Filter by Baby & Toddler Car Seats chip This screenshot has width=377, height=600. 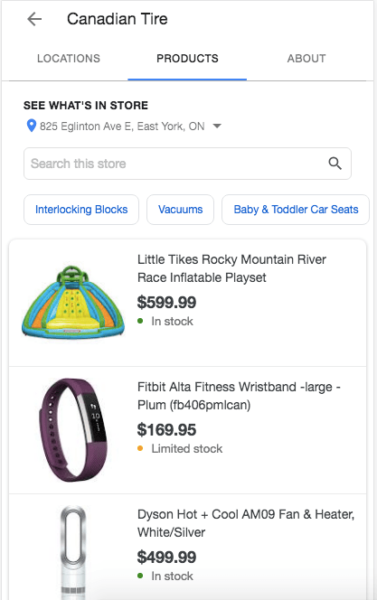point(295,209)
